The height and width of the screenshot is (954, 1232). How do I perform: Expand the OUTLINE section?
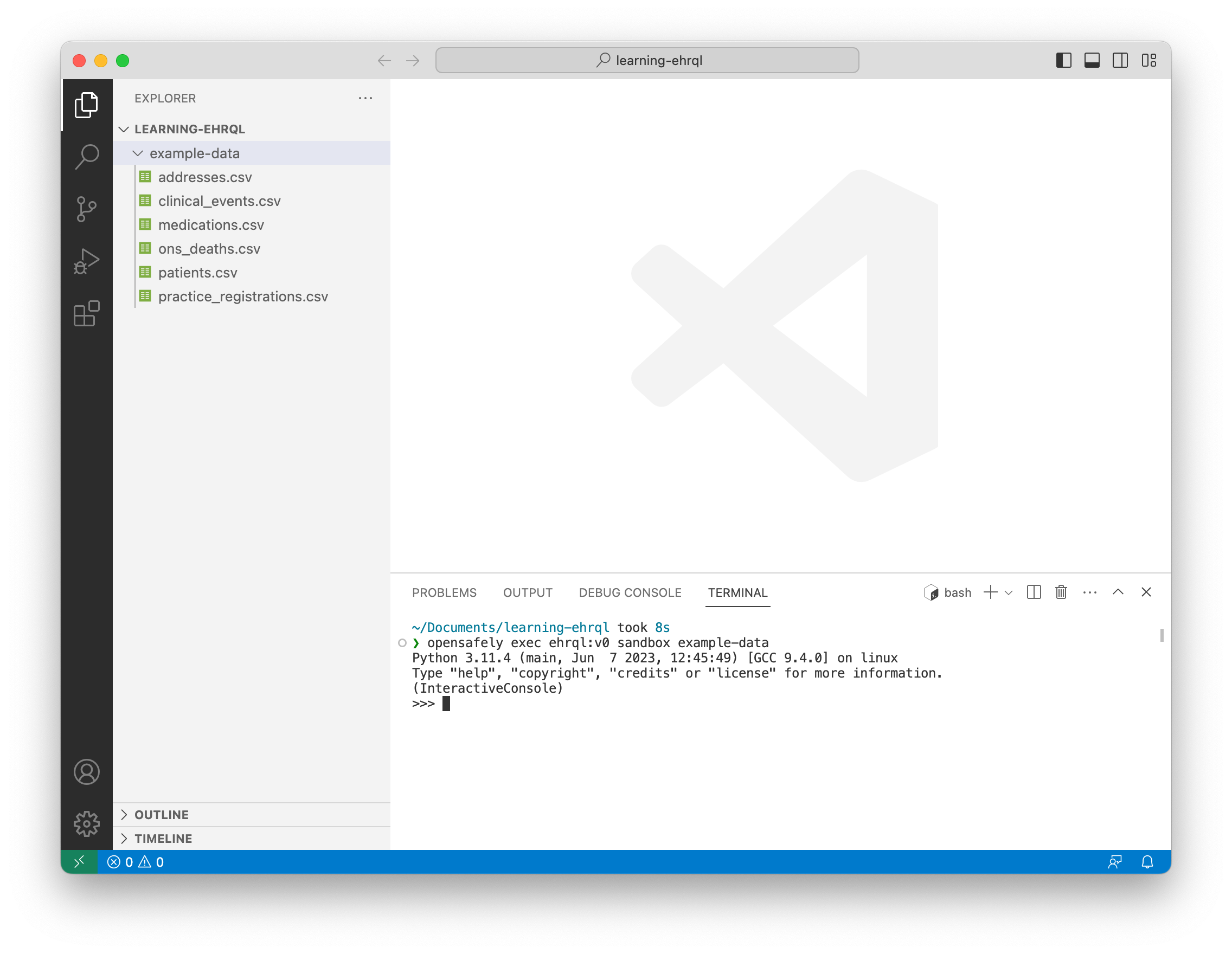162,814
